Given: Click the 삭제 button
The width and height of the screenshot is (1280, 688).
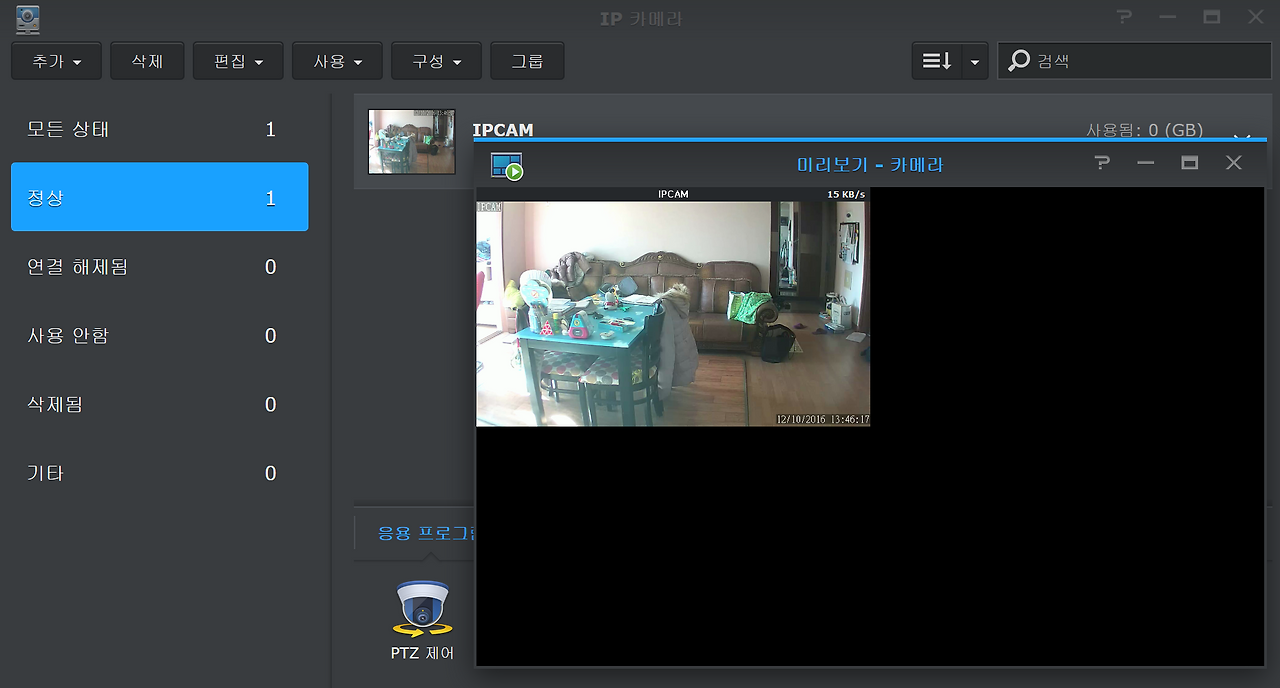Looking at the screenshot, I should coord(147,60).
